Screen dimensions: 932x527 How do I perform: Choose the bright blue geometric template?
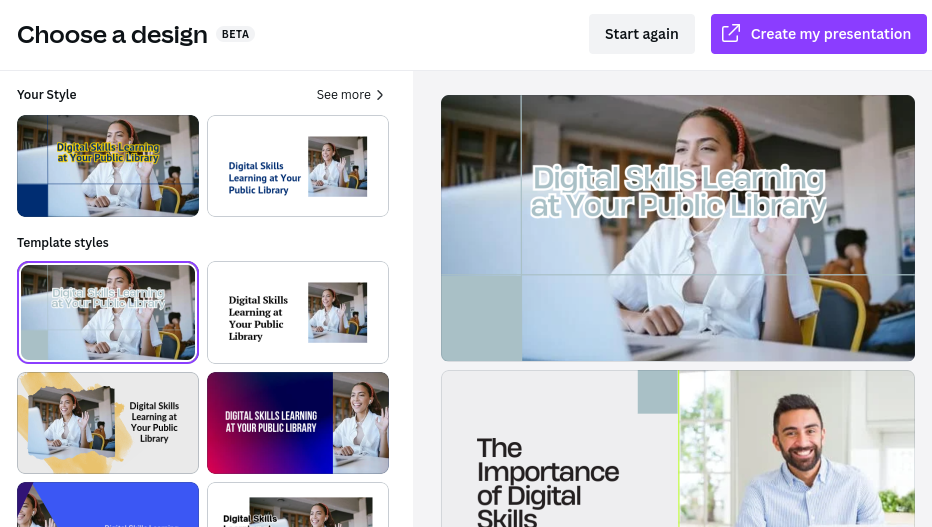click(x=108, y=505)
